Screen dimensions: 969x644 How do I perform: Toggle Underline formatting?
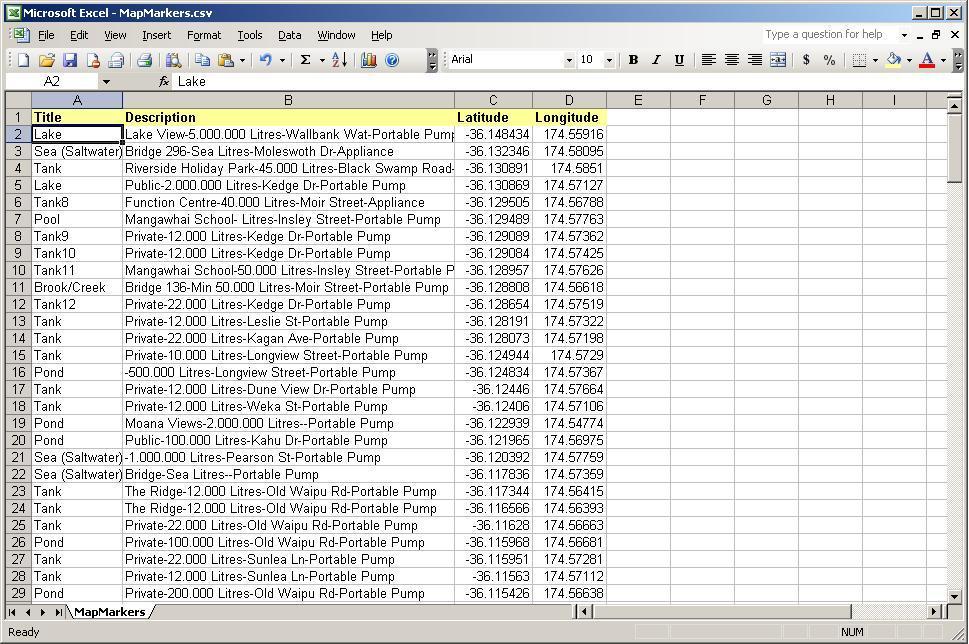pos(679,60)
